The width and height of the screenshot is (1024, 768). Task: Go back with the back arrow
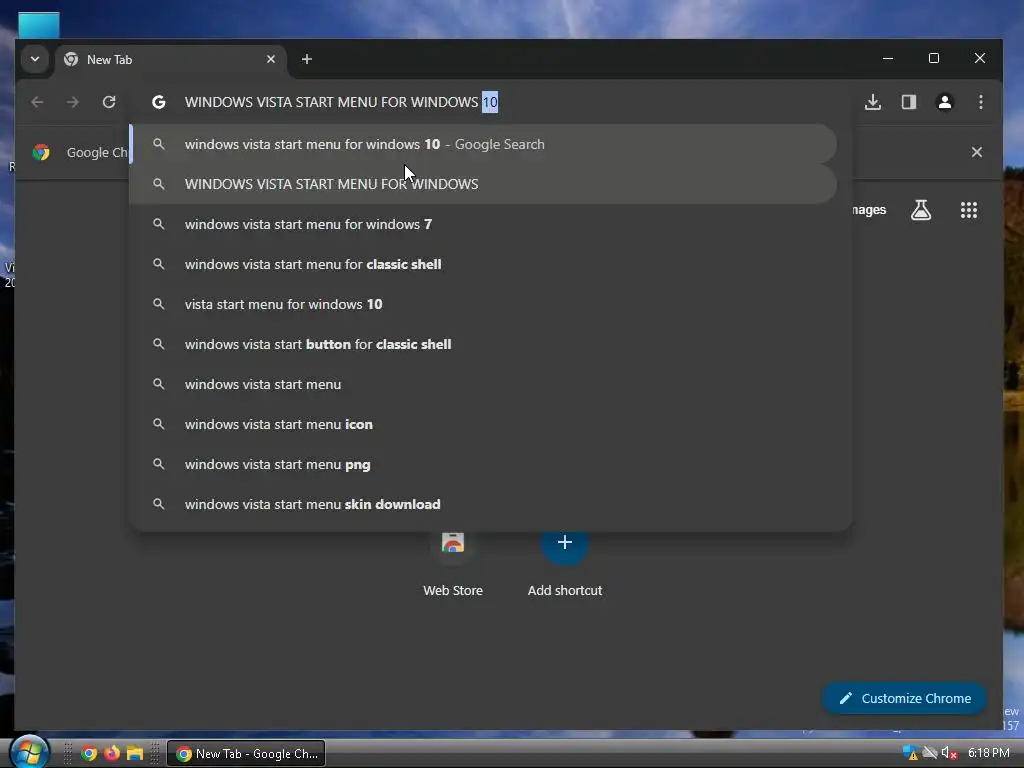pyautogui.click(x=37, y=102)
